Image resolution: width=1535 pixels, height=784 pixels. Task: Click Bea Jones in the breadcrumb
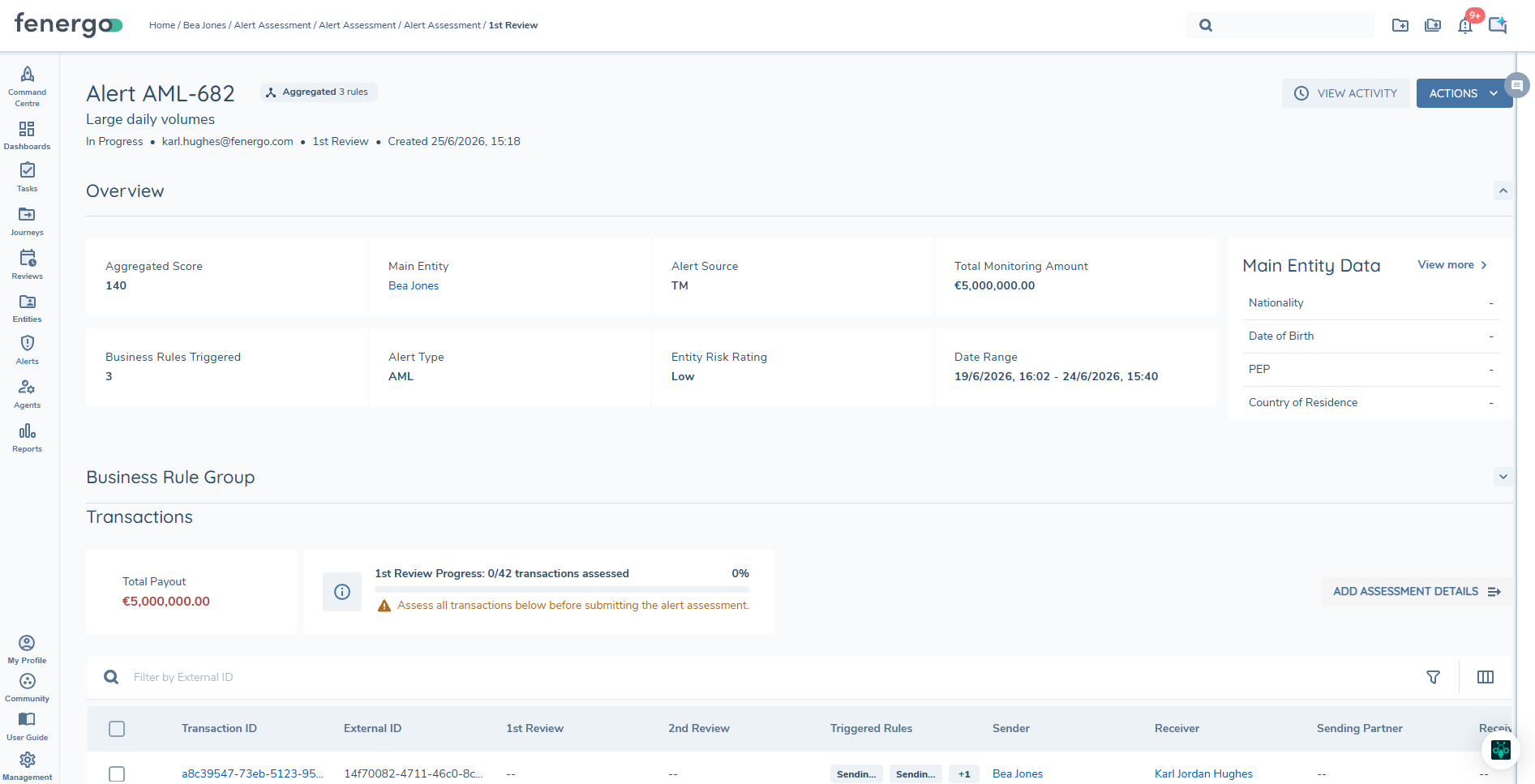tap(204, 25)
